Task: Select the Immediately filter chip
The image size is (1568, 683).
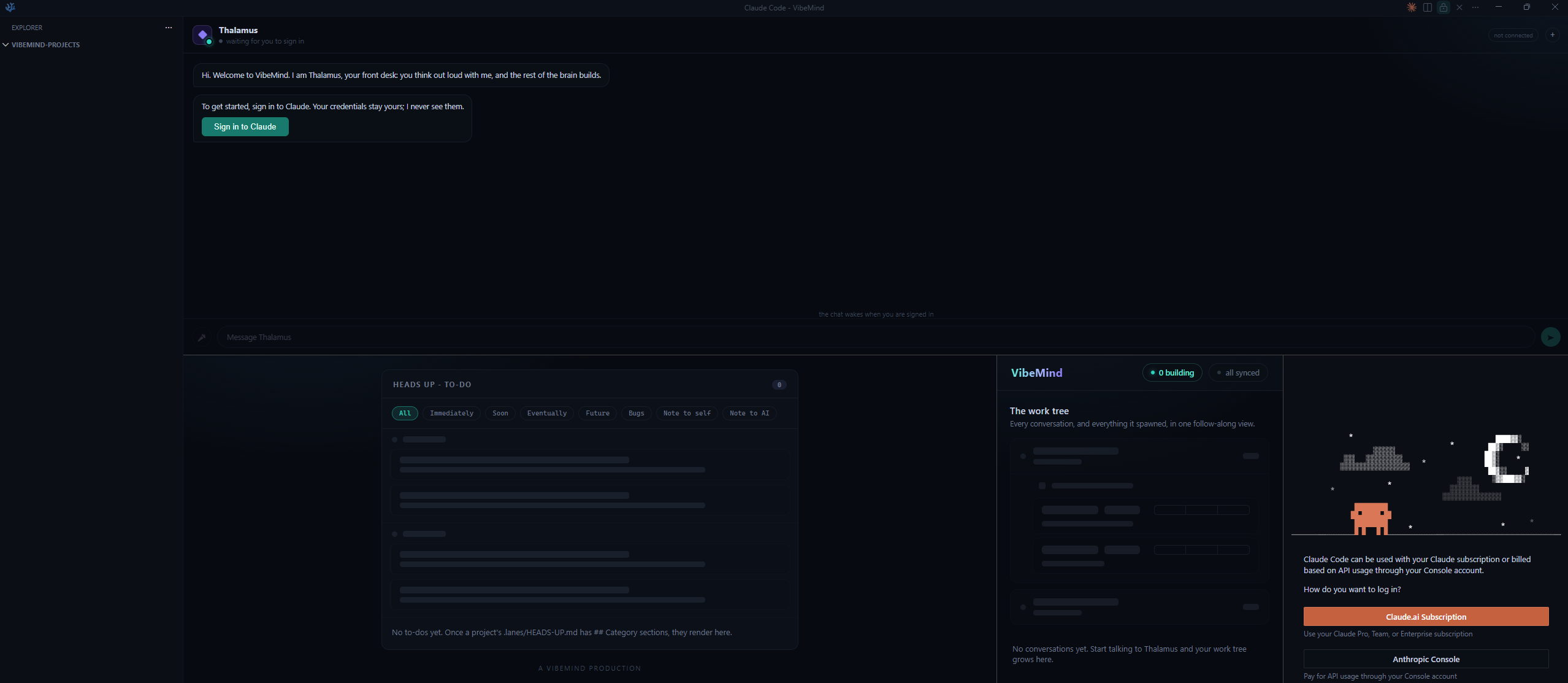Action: coord(452,413)
